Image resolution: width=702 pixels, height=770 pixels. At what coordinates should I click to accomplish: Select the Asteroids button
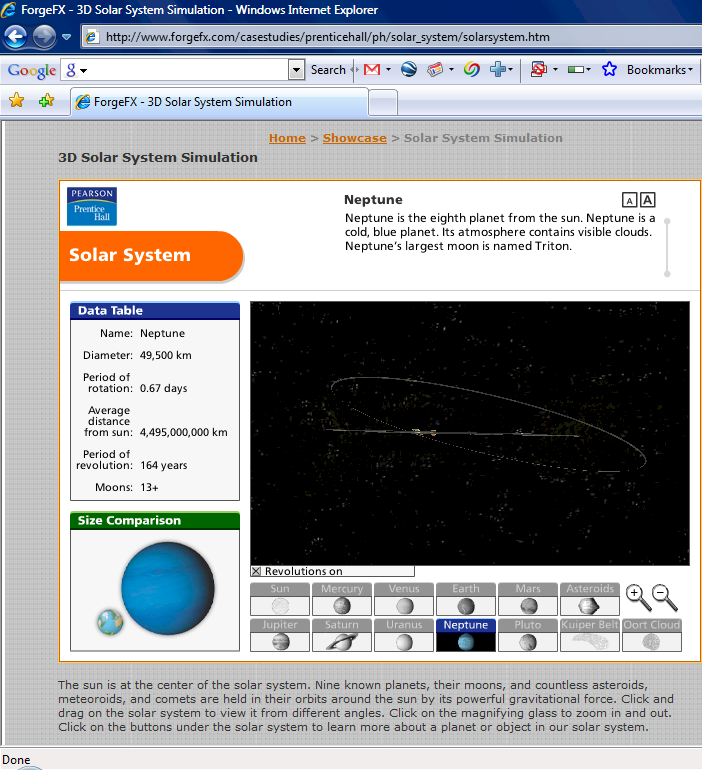(590, 599)
